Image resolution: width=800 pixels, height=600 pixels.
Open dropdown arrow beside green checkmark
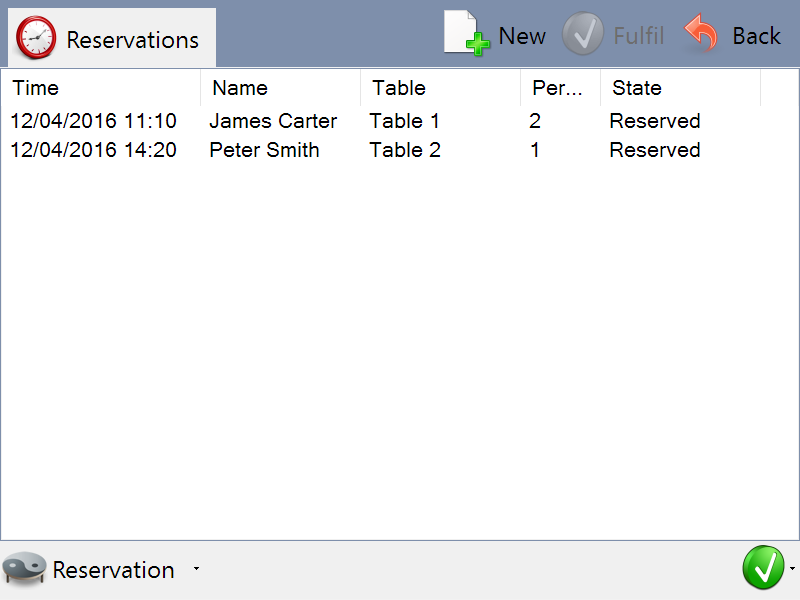click(792, 569)
